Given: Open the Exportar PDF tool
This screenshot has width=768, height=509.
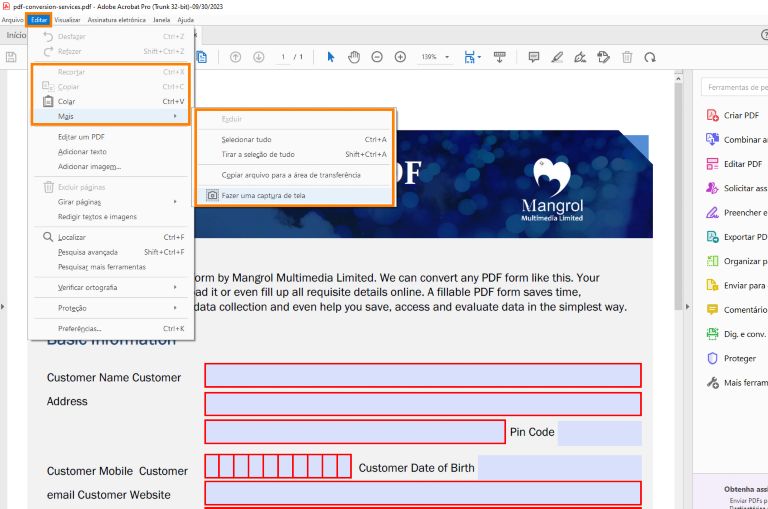Looking at the screenshot, I should [736, 237].
